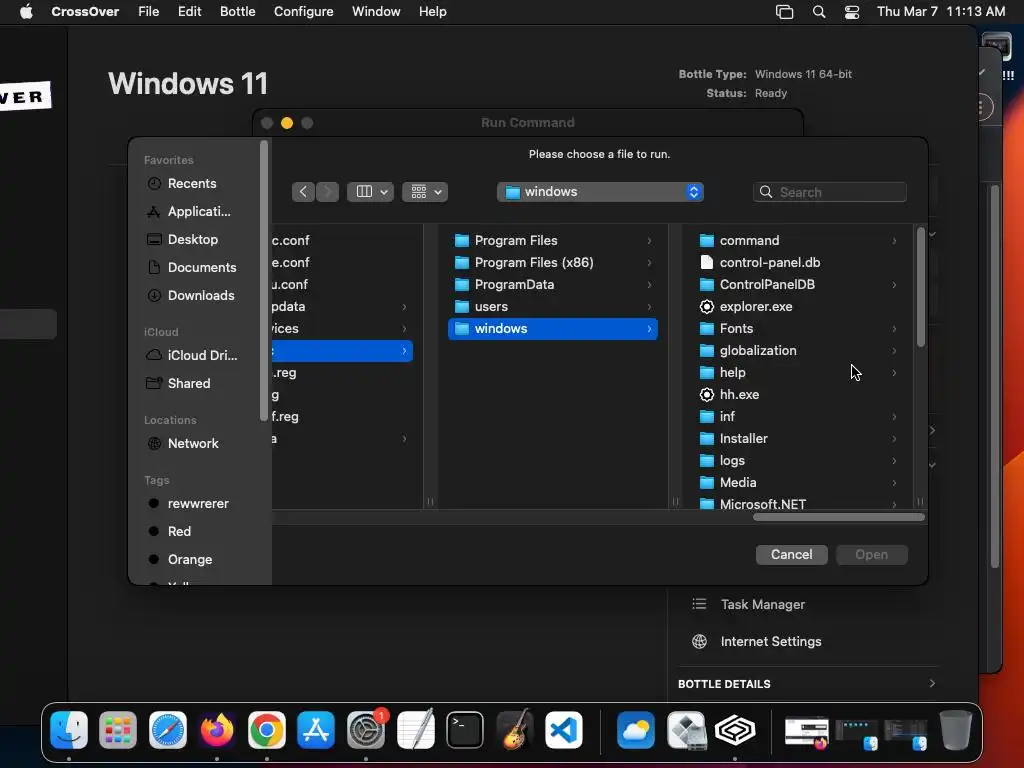Open the Apple menu
The width and height of the screenshot is (1024, 768).
pyautogui.click(x=26, y=12)
